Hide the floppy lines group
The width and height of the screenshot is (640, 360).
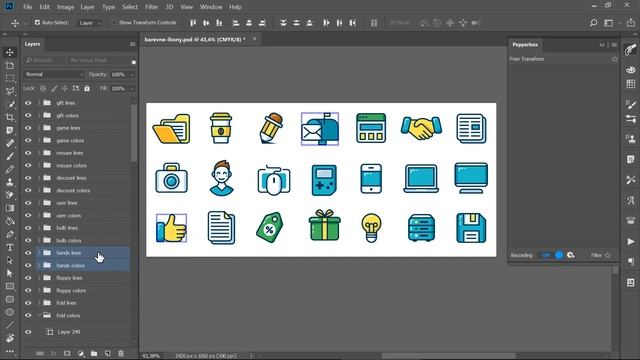click(x=28, y=278)
